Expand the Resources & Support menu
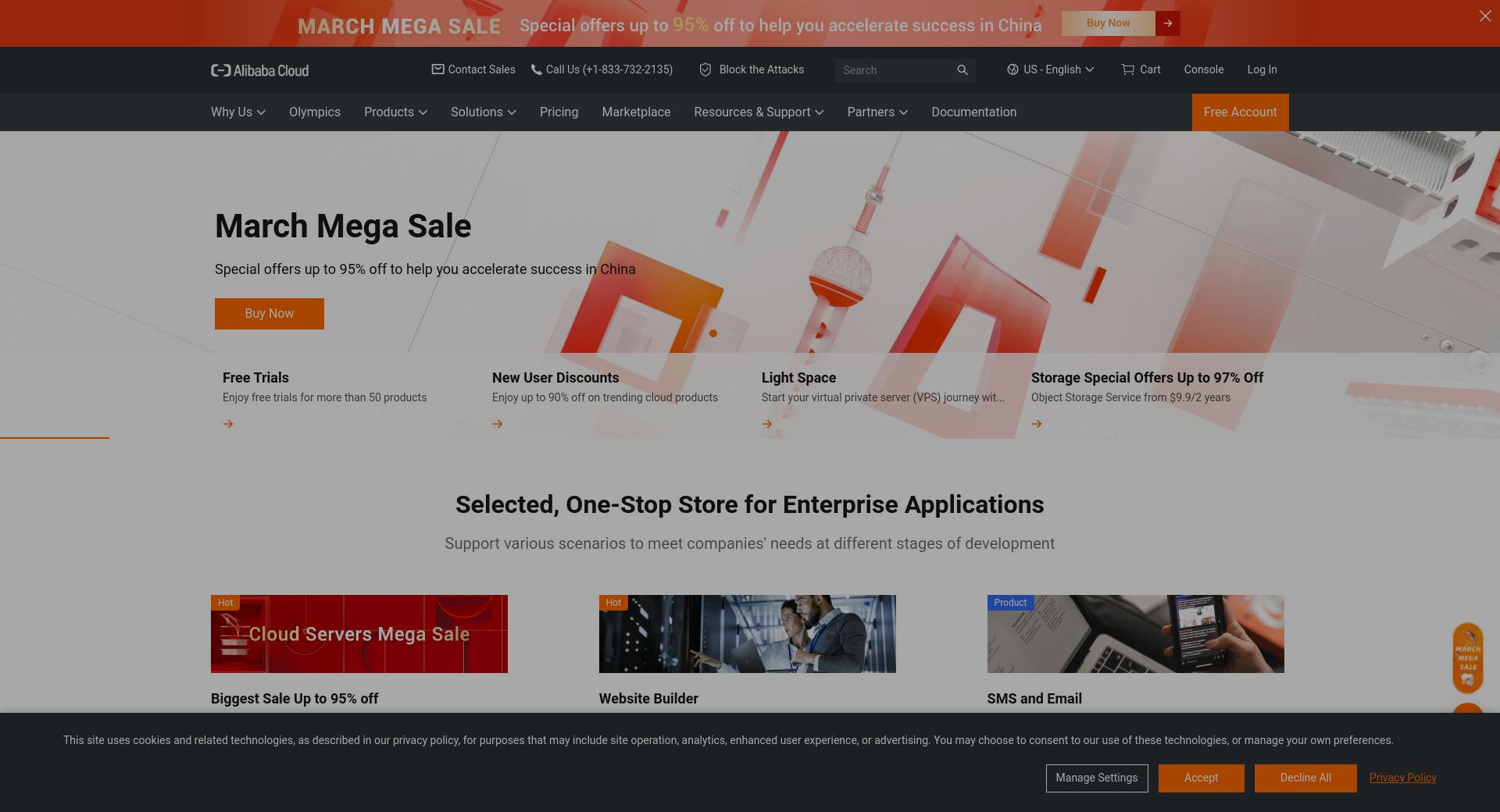Image resolution: width=1500 pixels, height=812 pixels. (759, 112)
